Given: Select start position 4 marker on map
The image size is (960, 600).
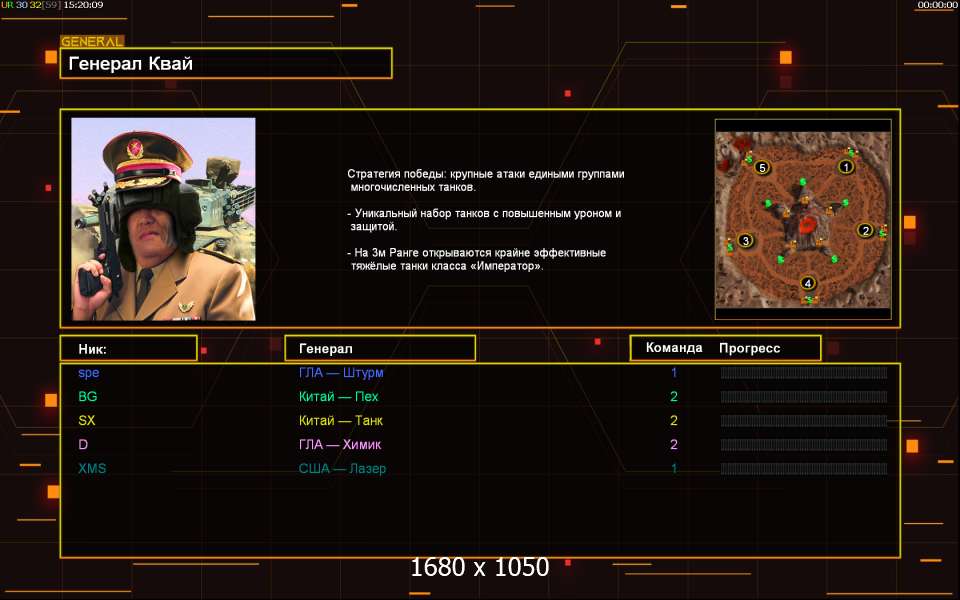Looking at the screenshot, I should coord(808,283).
